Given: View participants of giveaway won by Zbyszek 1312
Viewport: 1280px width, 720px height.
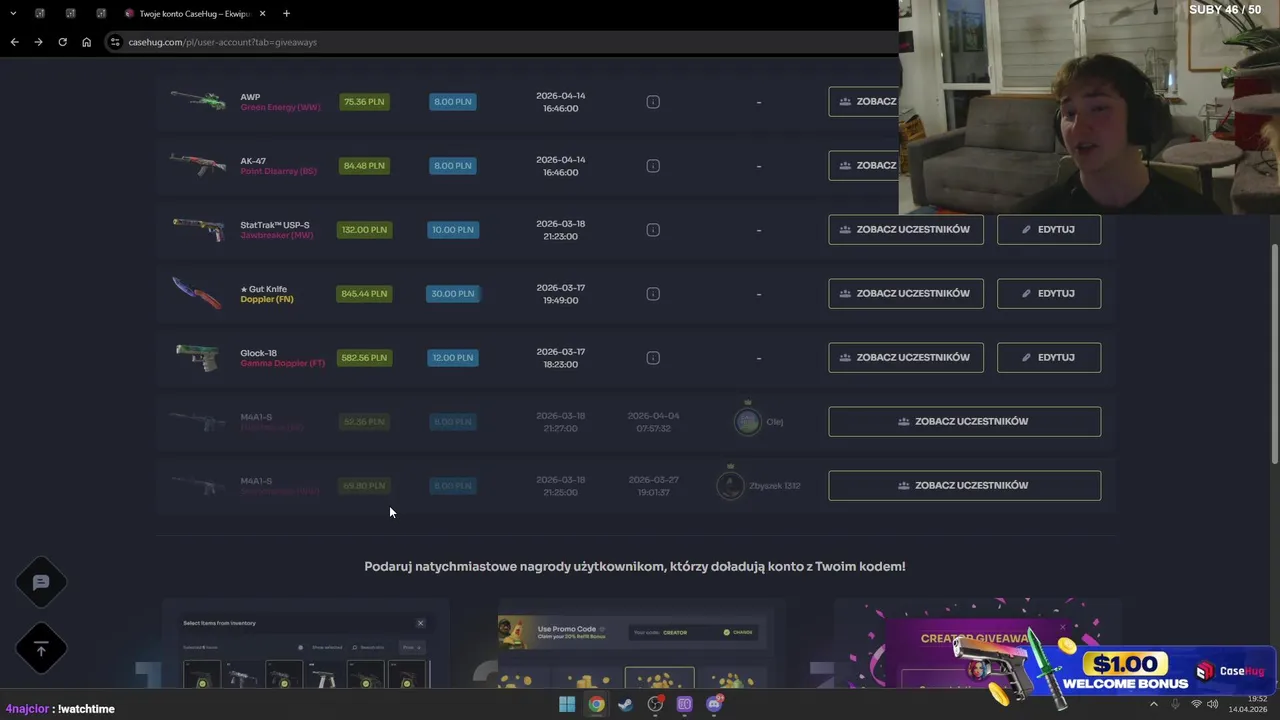Looking at the screenshot, I should coord(964,485).
